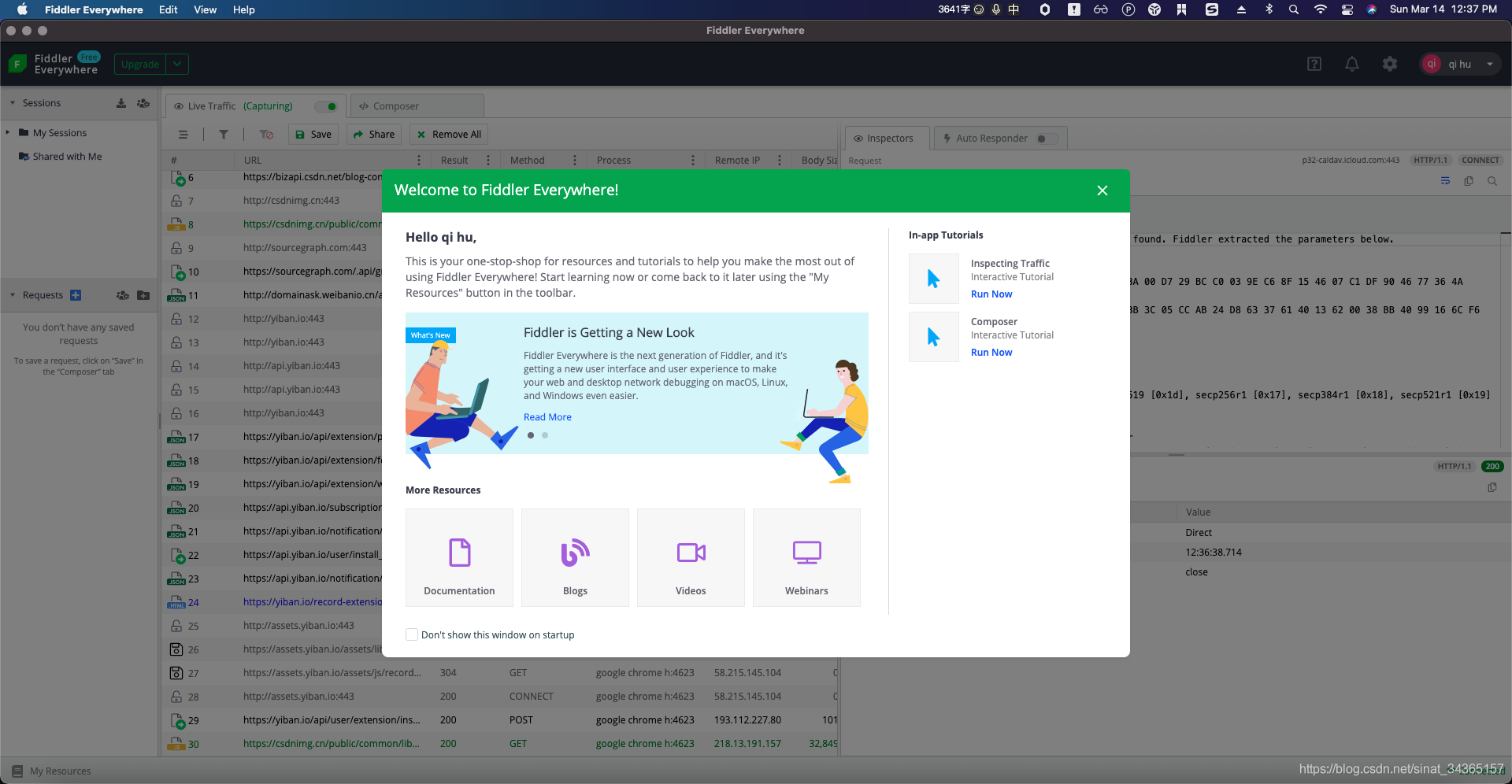Collapse the Requests panel section
Screen dimensions: 1512x784
click(13, 295)
